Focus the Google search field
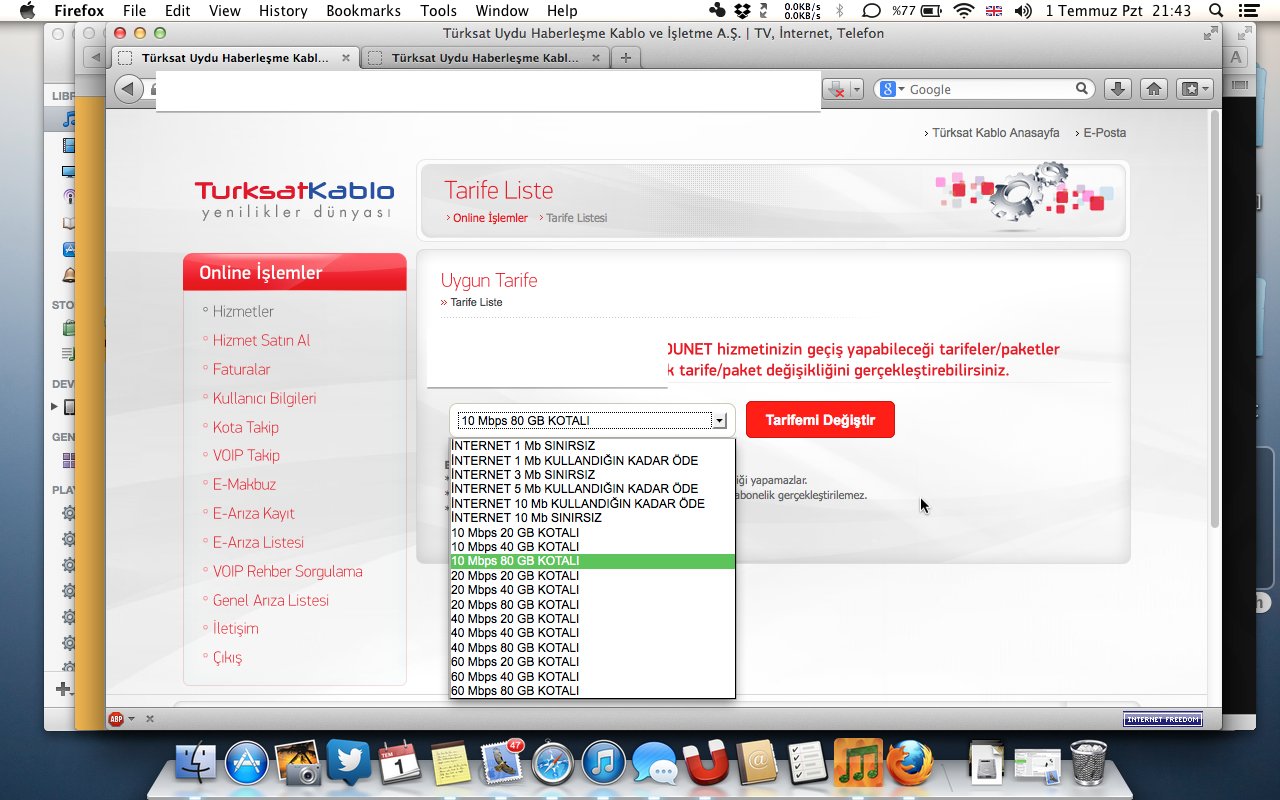 pyautogui.click(x=990, y=89)
